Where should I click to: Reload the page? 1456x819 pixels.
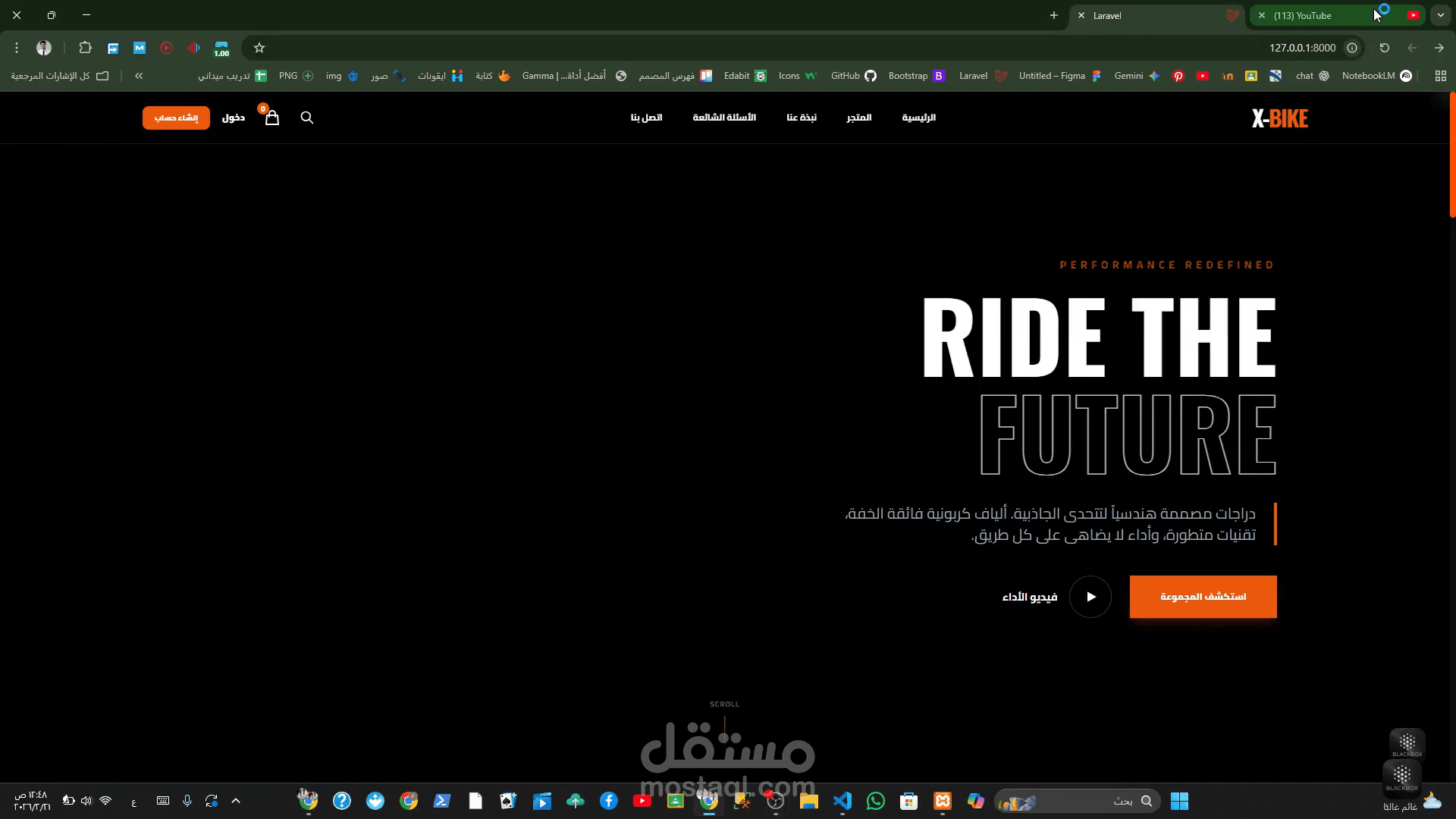[1385, 48]
